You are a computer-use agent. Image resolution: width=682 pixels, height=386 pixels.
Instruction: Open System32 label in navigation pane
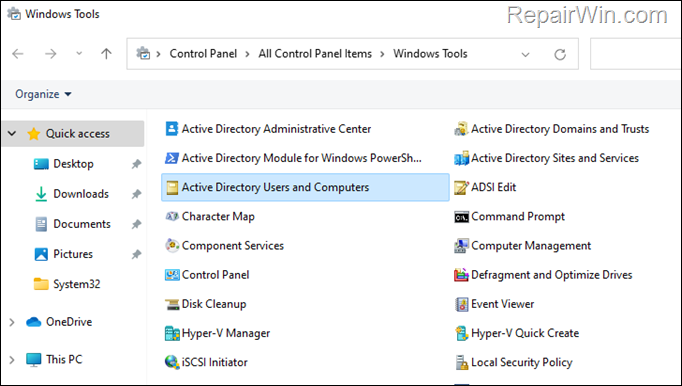(77, 284)
